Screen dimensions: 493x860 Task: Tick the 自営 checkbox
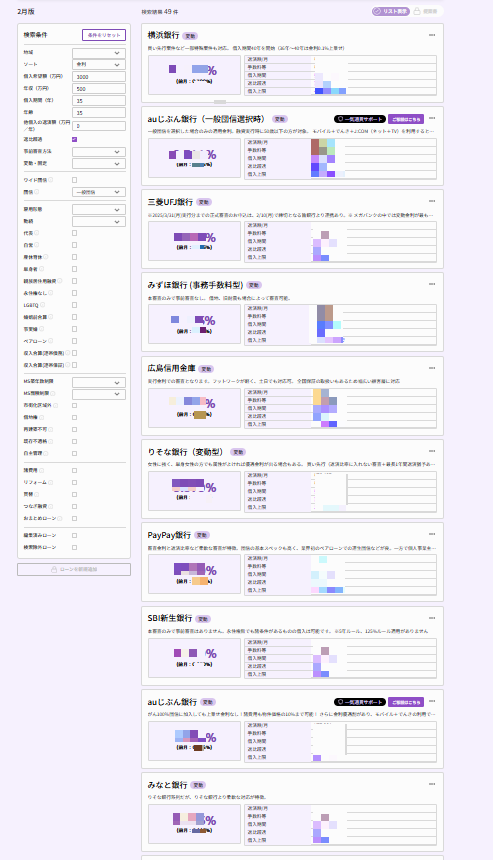pyautogui.click(x=75, y=245)
